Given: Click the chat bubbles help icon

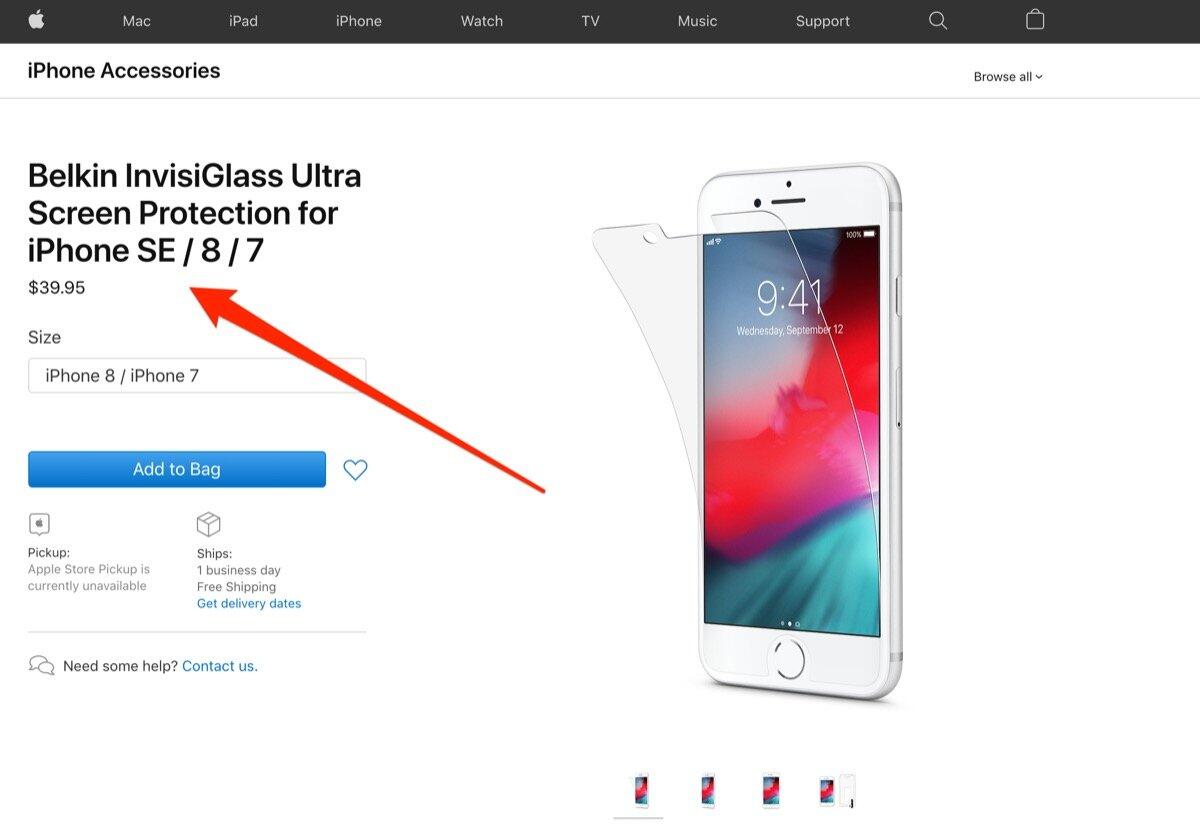Looking at the screenshot, I should pos(41,666).
